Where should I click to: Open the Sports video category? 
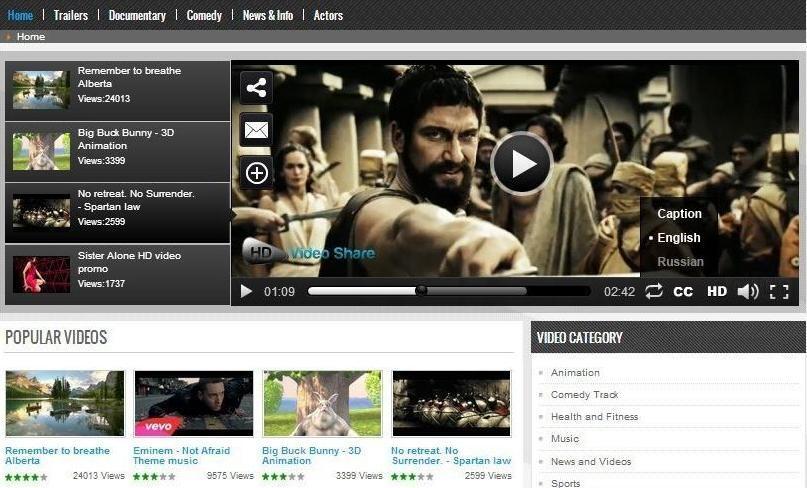point(565,483)
